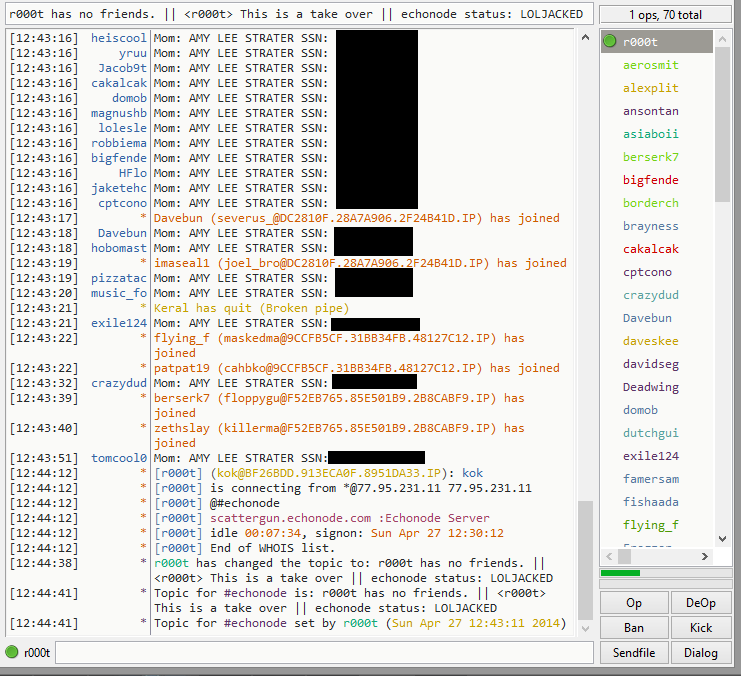Image resolution: width=741 pixels, height=676 pixels.
Task: Select bigfende in the user list
Action: (650, 180)
